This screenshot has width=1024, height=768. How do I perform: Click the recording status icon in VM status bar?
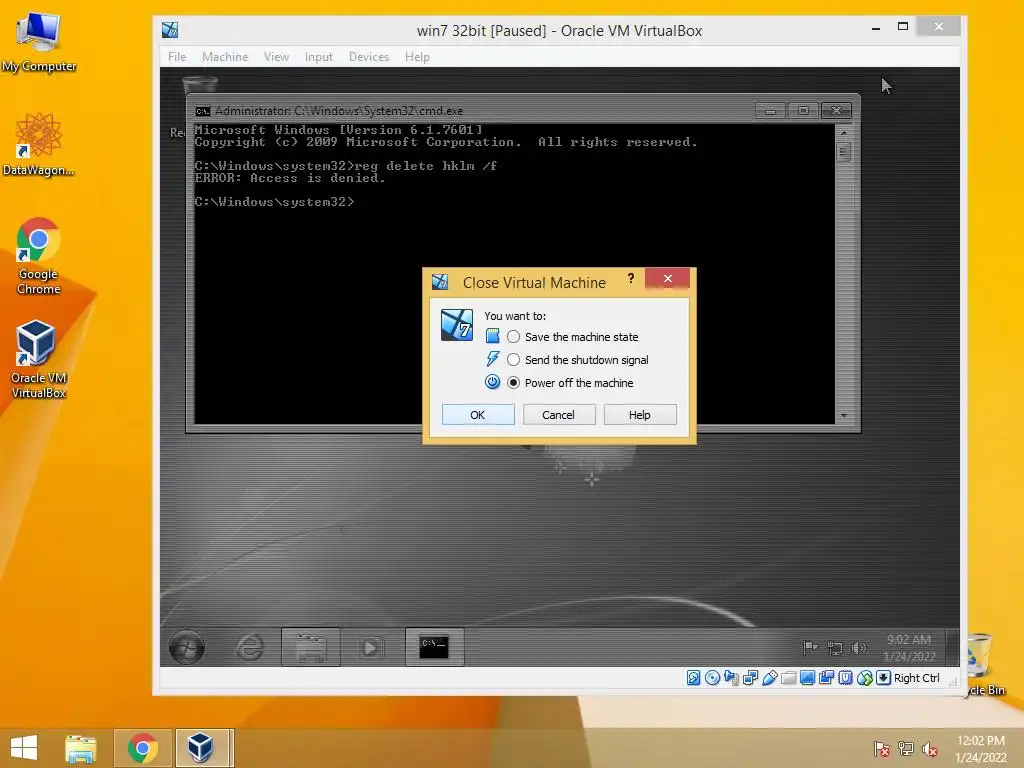(826, 678)
